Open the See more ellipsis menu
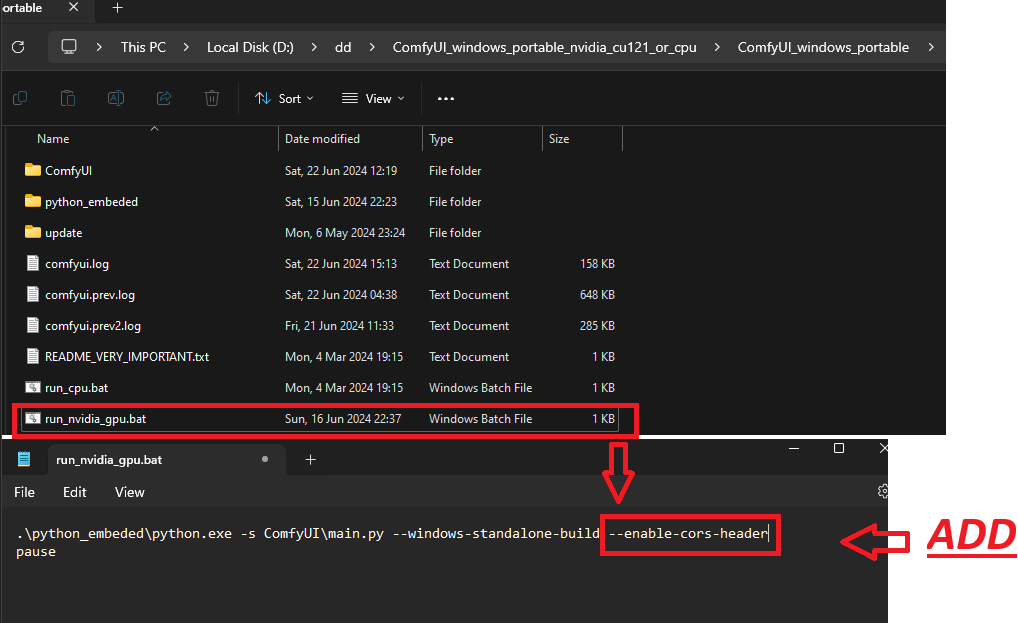 [x=446, y=99]
